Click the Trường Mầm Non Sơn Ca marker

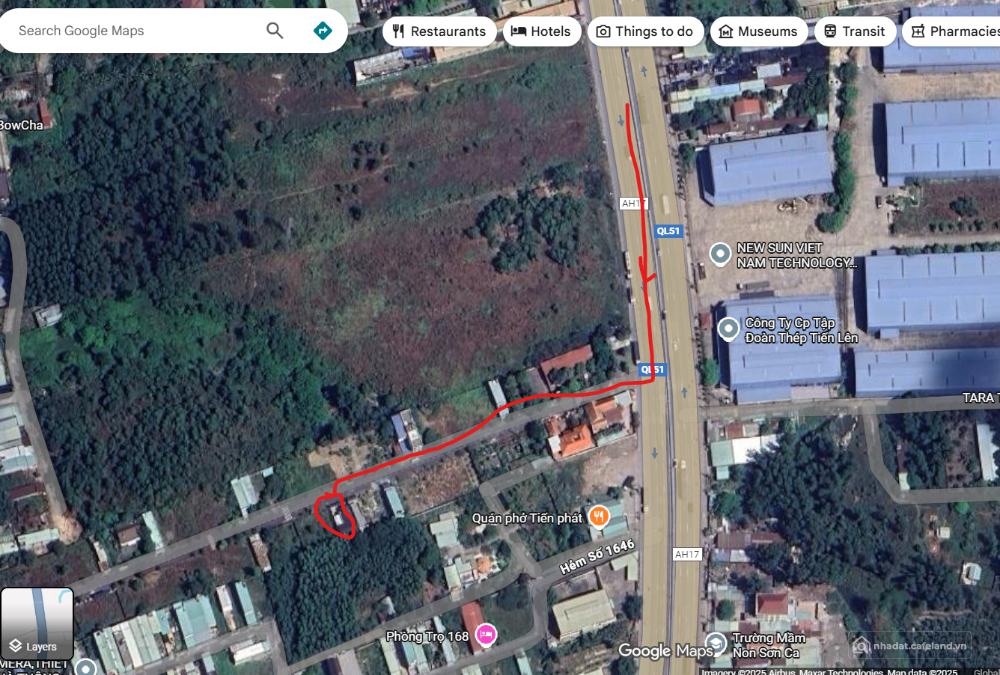coord(716,642)
